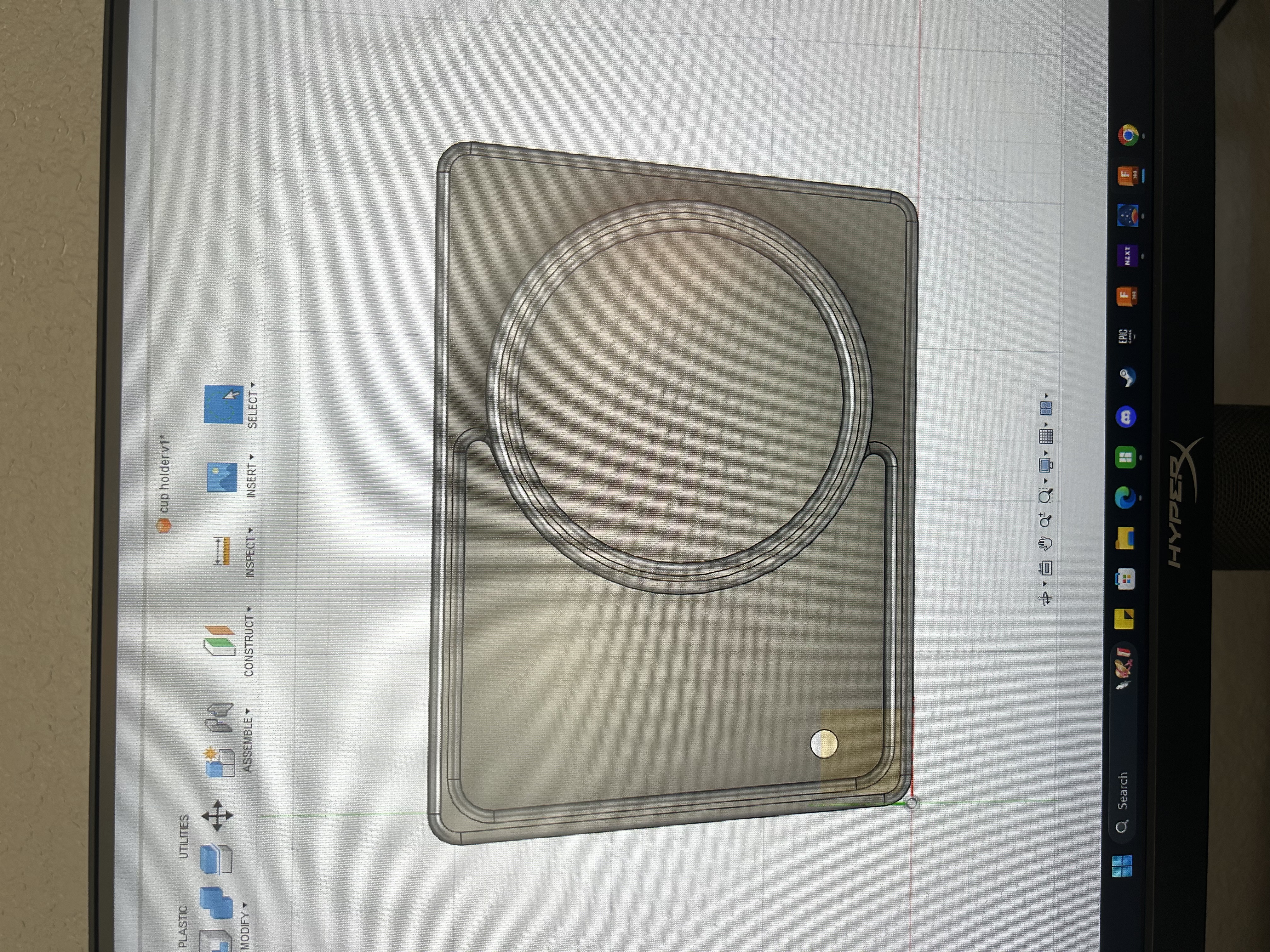This screenshot has height=952, width=1270.
Task: Open Steam from the taskbar
Action: point(1126,377)
